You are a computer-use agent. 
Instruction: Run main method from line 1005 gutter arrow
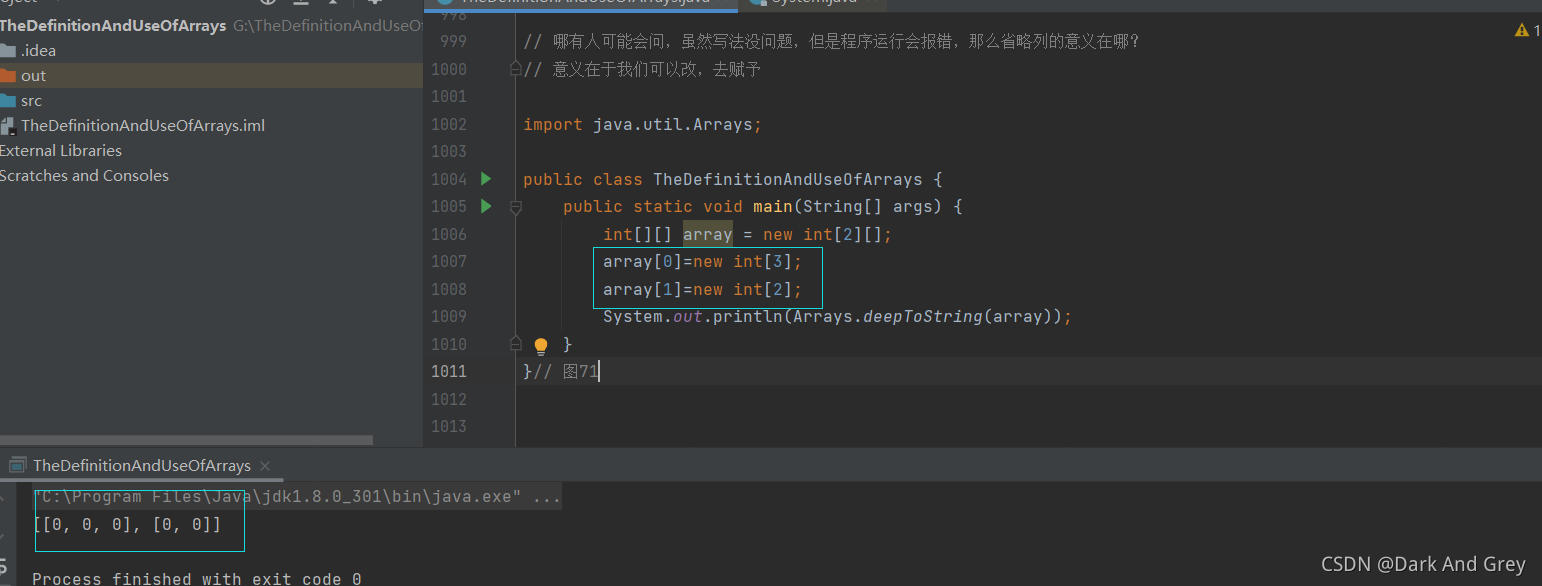pos(486,206)
